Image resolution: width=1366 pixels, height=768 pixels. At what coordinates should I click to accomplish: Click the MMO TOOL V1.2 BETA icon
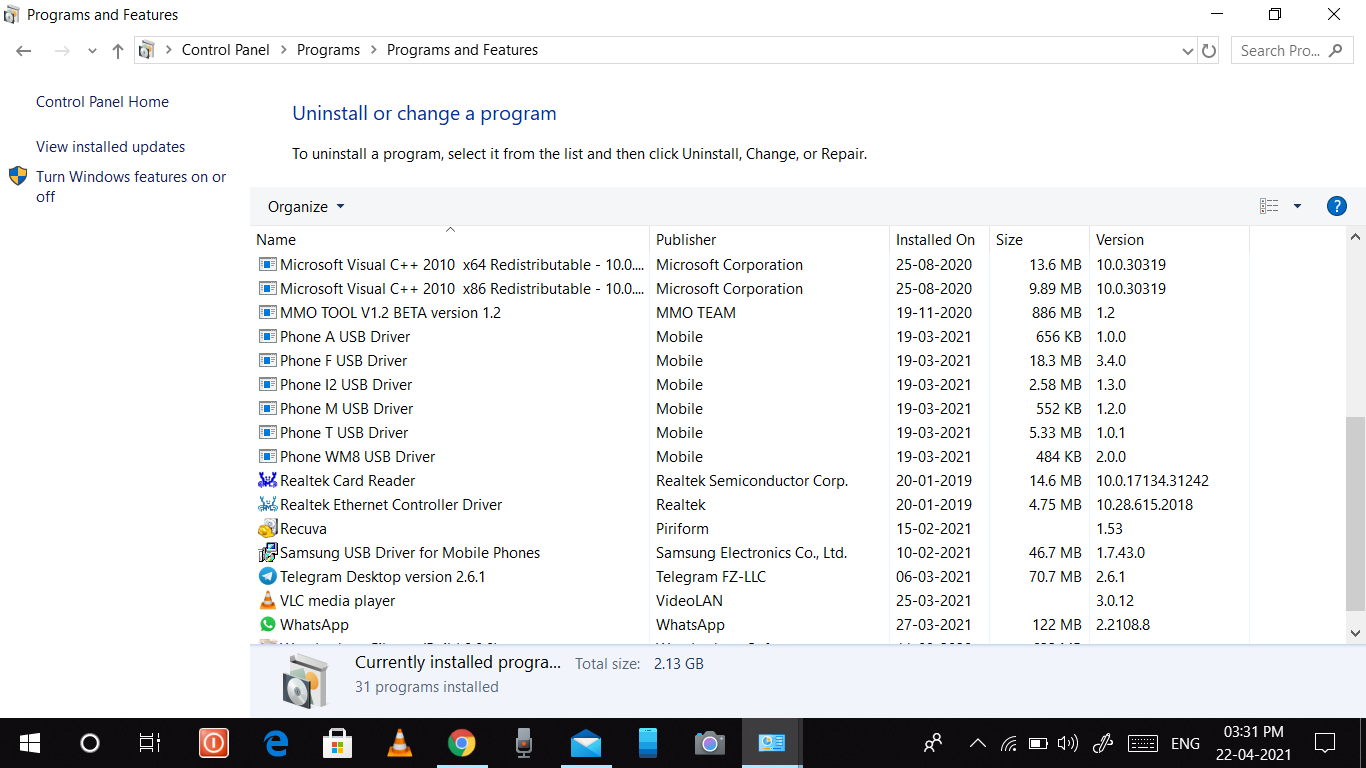[x=267, y=313]
